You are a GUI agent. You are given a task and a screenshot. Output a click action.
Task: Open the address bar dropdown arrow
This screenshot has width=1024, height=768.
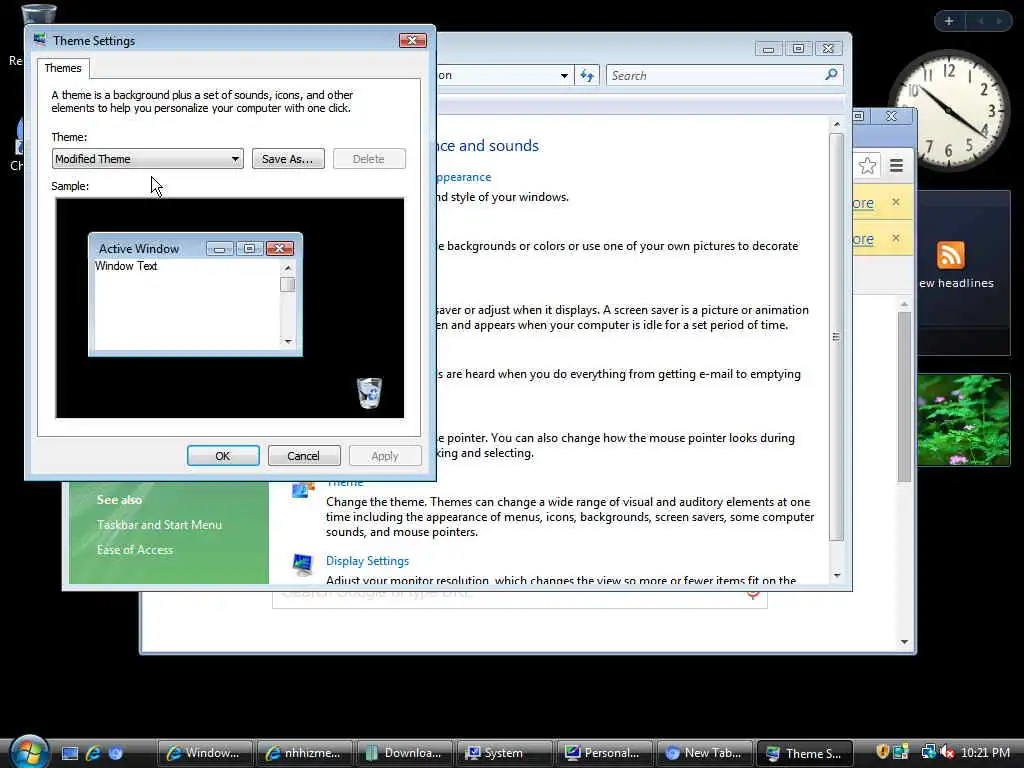click(x=564, y=76)
